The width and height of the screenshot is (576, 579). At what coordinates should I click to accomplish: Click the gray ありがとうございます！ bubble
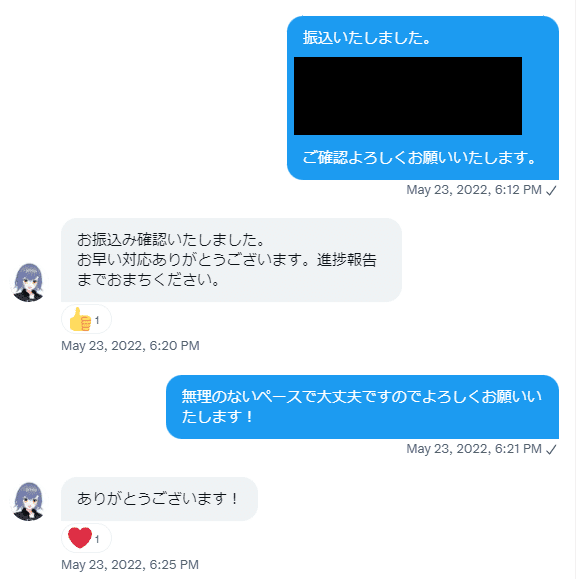[159, 499]
